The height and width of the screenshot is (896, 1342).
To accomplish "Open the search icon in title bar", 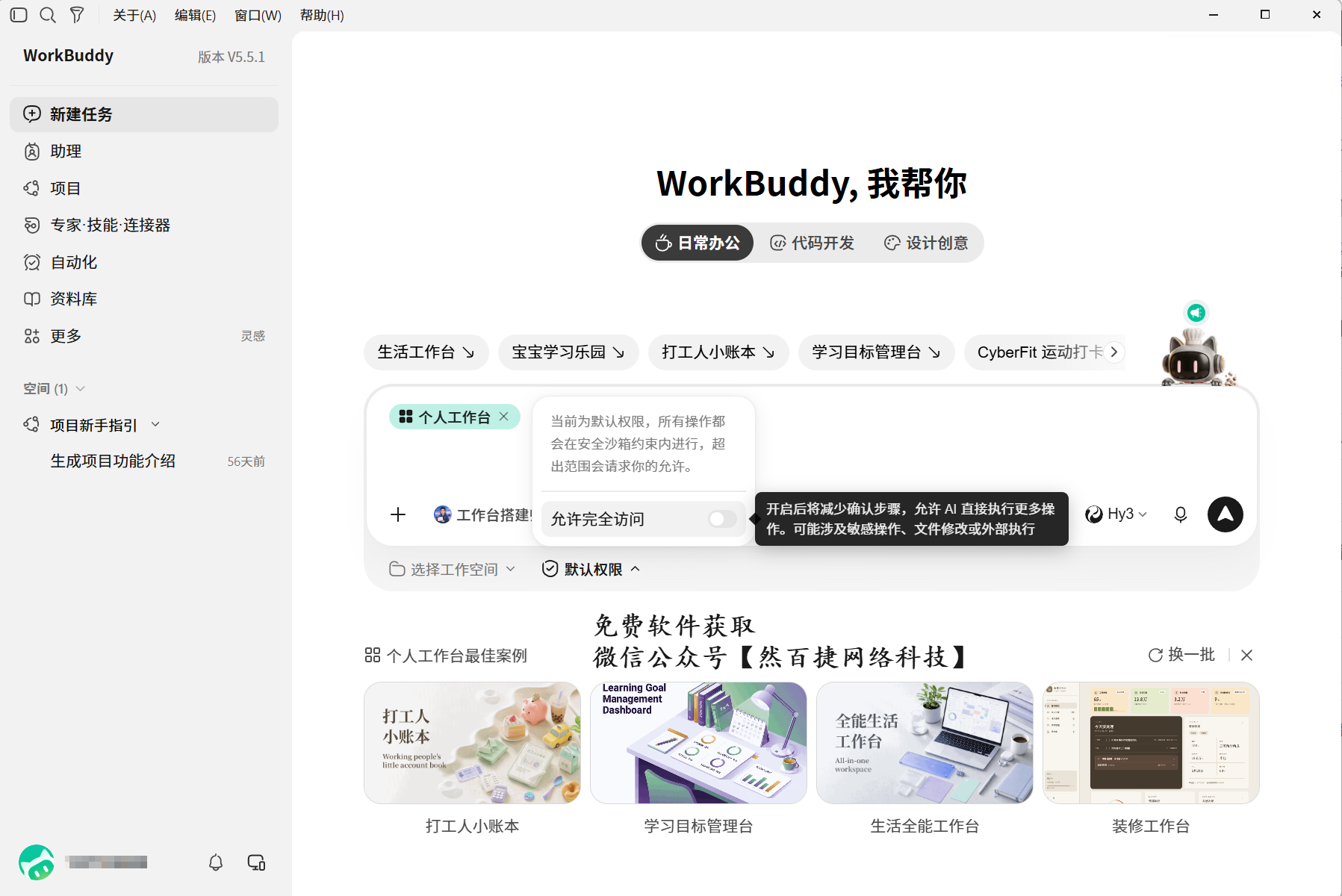I will [48, 15].
